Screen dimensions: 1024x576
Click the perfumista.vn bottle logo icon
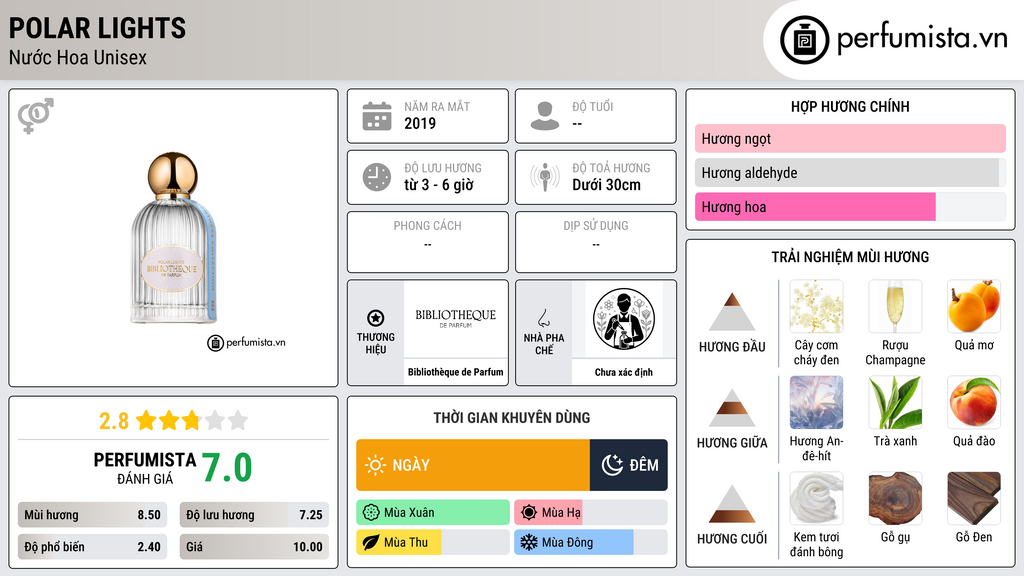tap(804, 40)
